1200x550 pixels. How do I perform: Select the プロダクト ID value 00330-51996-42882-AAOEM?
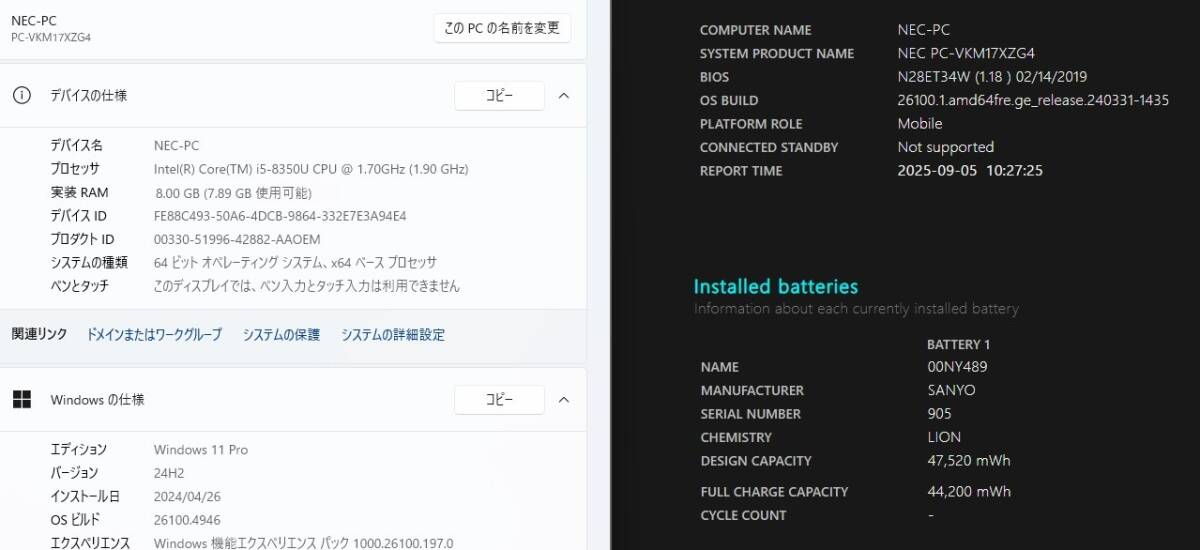[237, 239]
